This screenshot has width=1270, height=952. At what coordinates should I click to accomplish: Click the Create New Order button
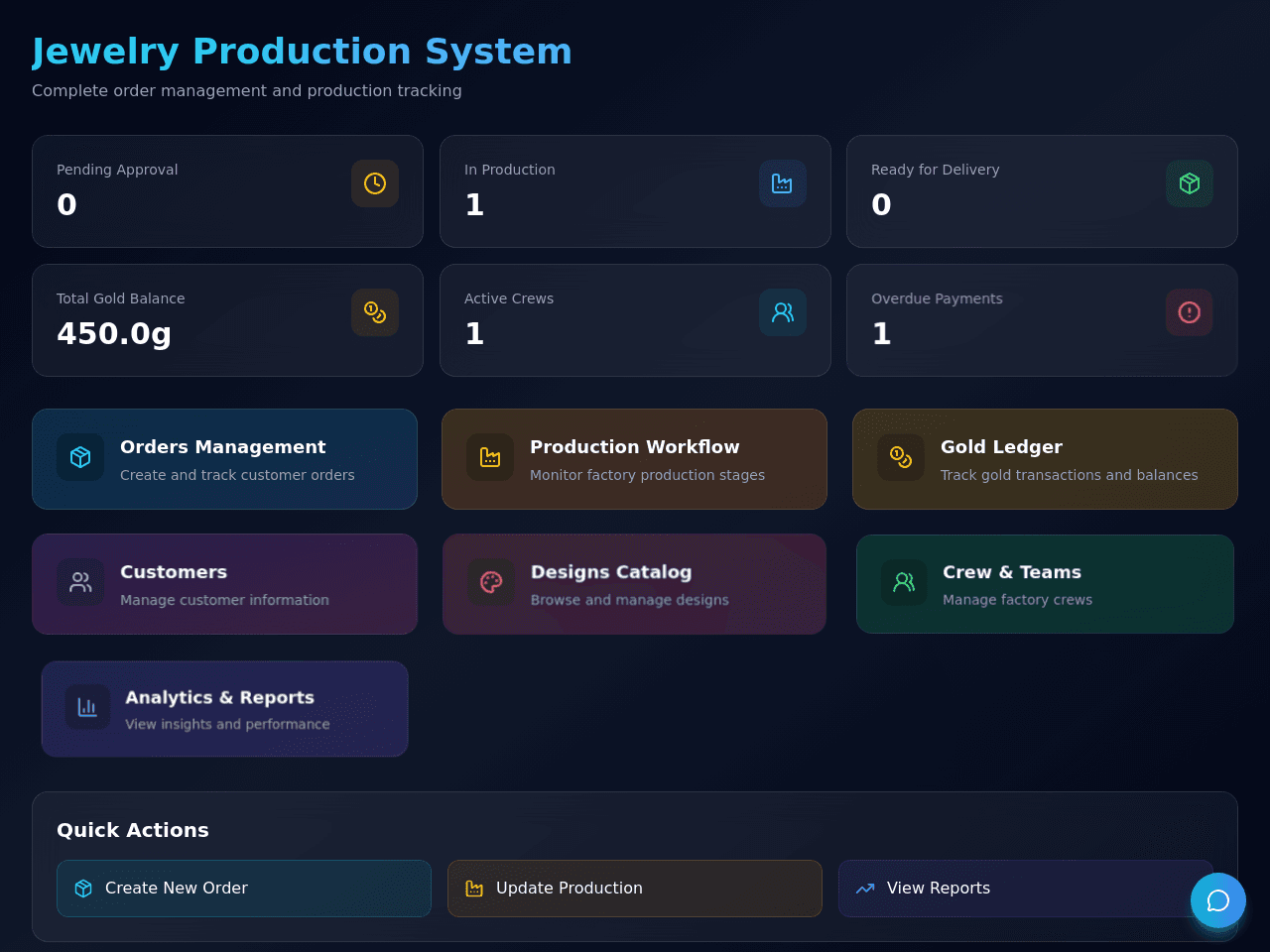click(244, 889)
